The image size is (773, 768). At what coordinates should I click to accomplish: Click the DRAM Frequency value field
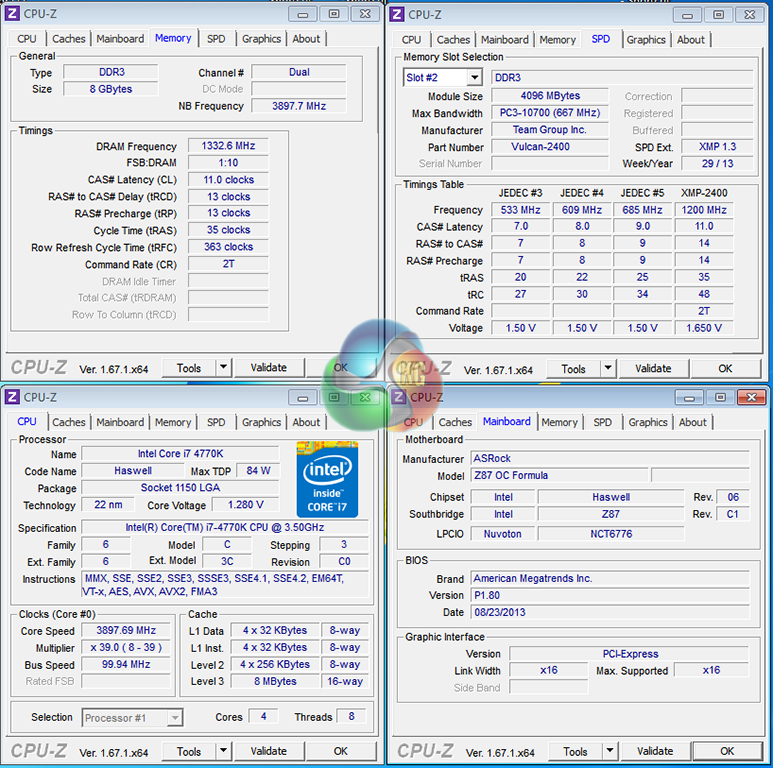(x=228, y=146)
